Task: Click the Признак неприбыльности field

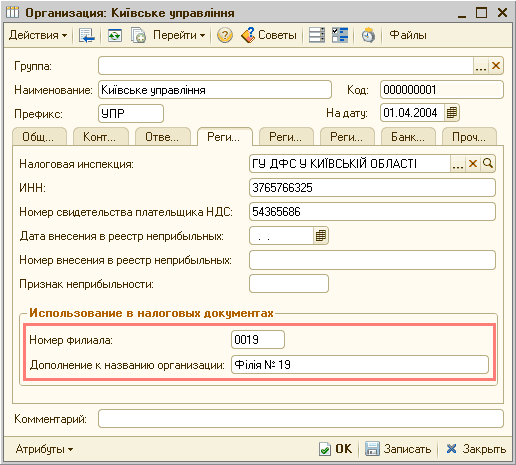Action: coord(289,284)
